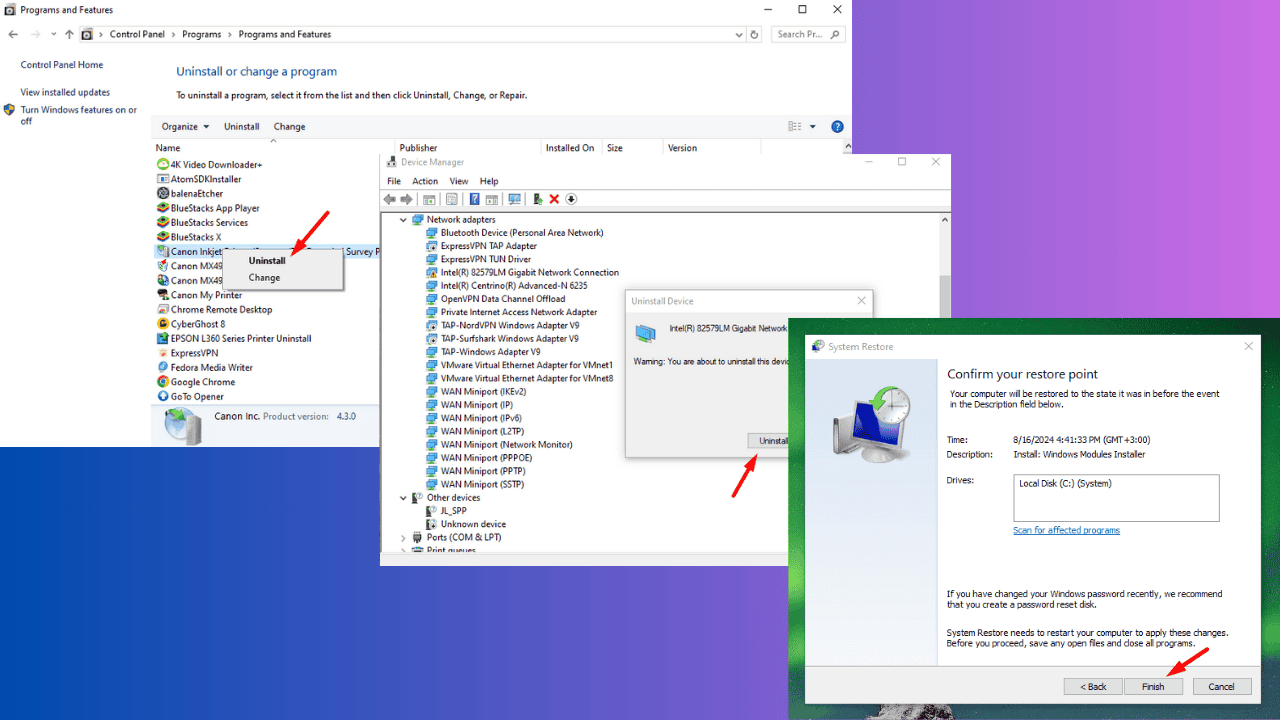Select the ExpressVPN program icon

[163, 353]
